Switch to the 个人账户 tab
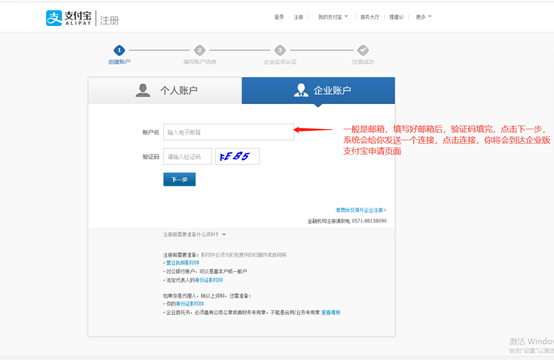This screenshot has height=360, width=554. click(x=165, y=90)
